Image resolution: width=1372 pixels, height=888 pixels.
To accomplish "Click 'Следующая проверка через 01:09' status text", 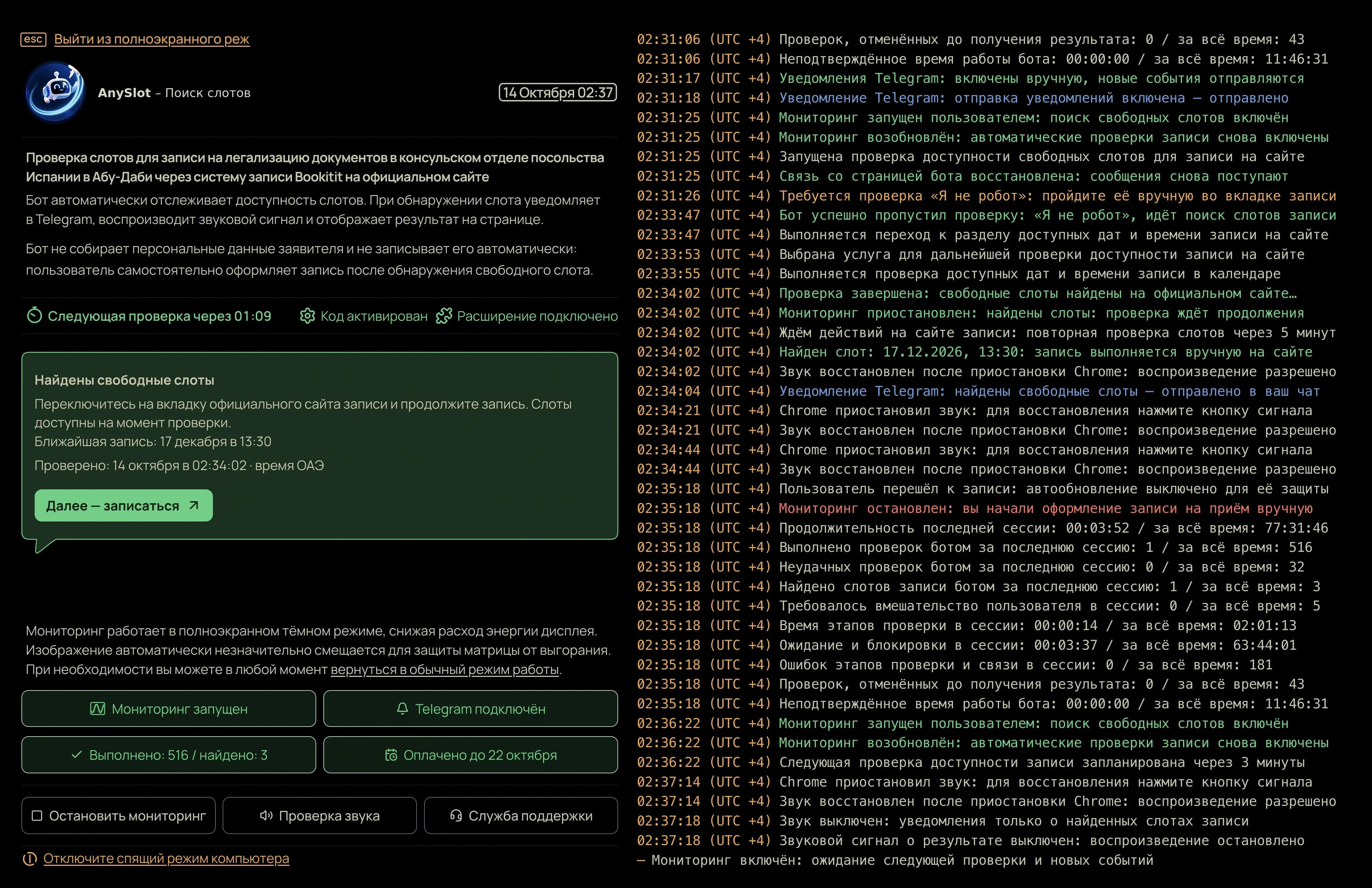I will [159, 316].
